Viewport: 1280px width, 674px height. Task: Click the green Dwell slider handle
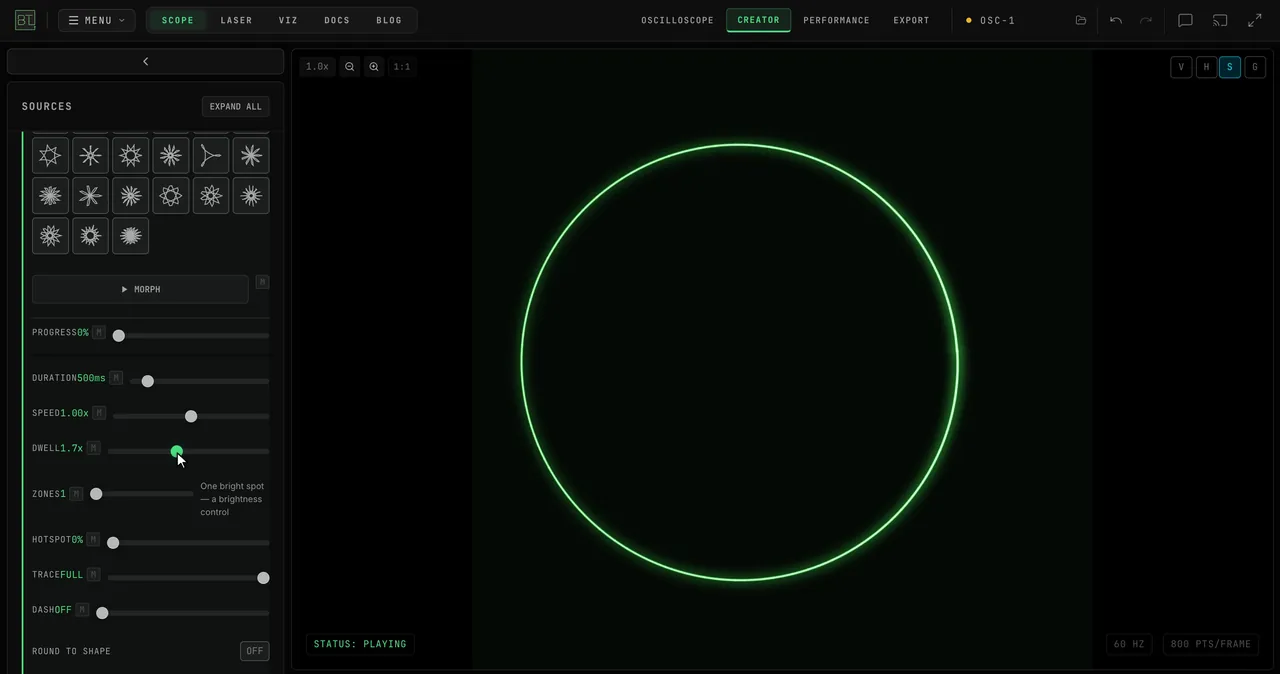(x=177, y=451)
